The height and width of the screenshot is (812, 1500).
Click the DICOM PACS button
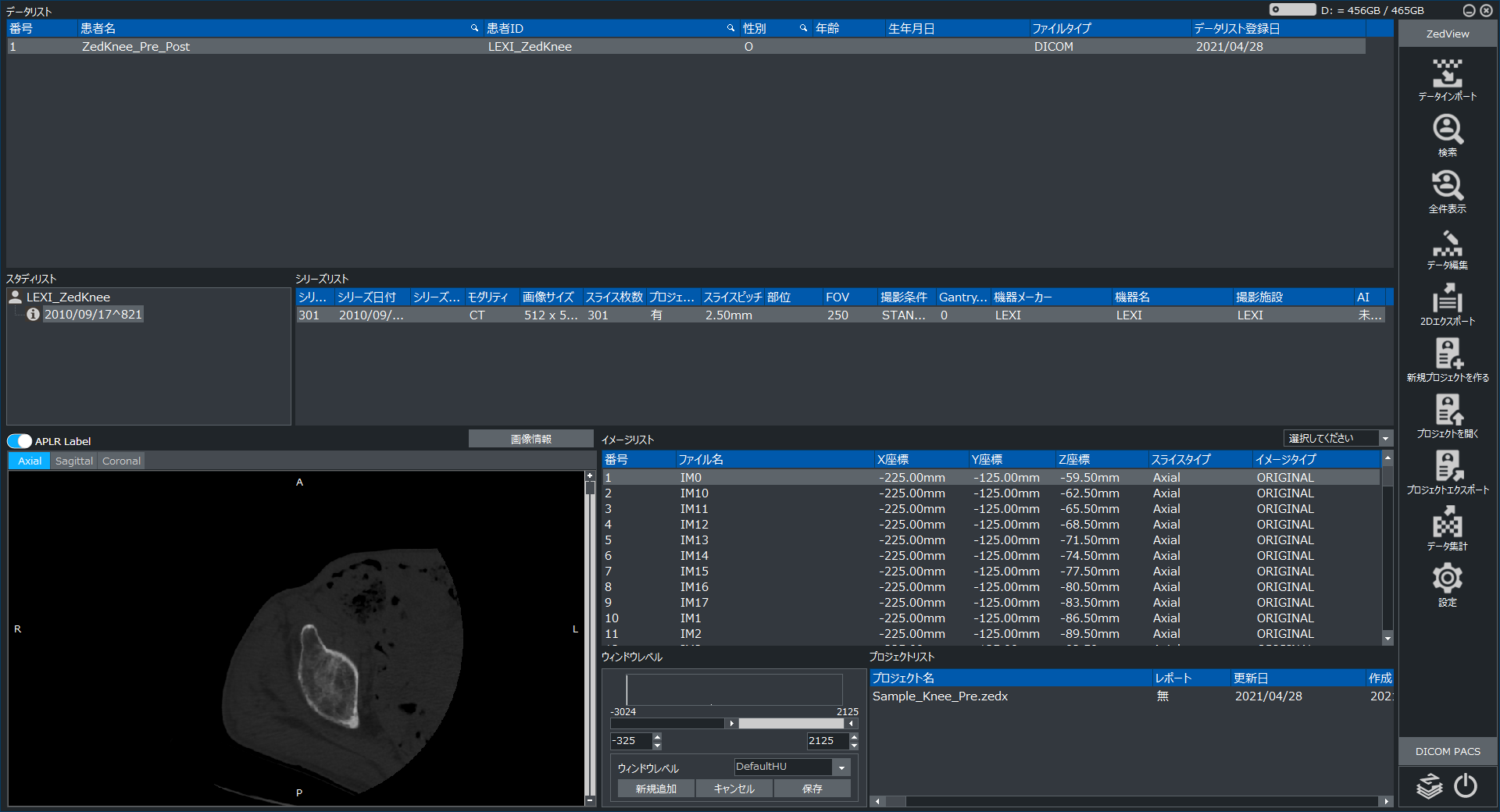1448,751
